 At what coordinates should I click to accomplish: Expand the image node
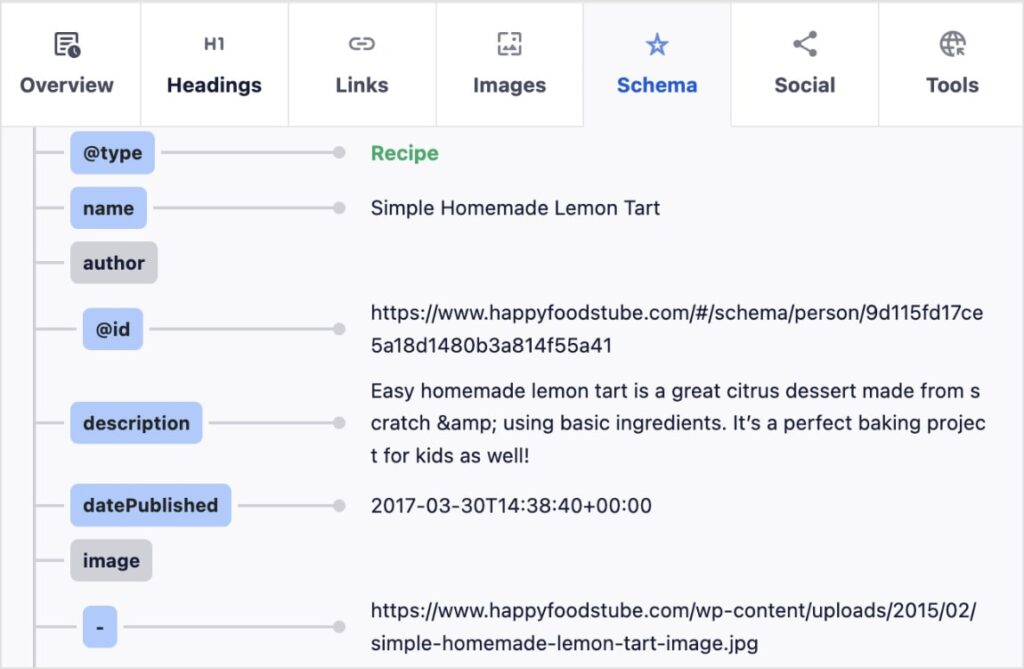point(111,561)
